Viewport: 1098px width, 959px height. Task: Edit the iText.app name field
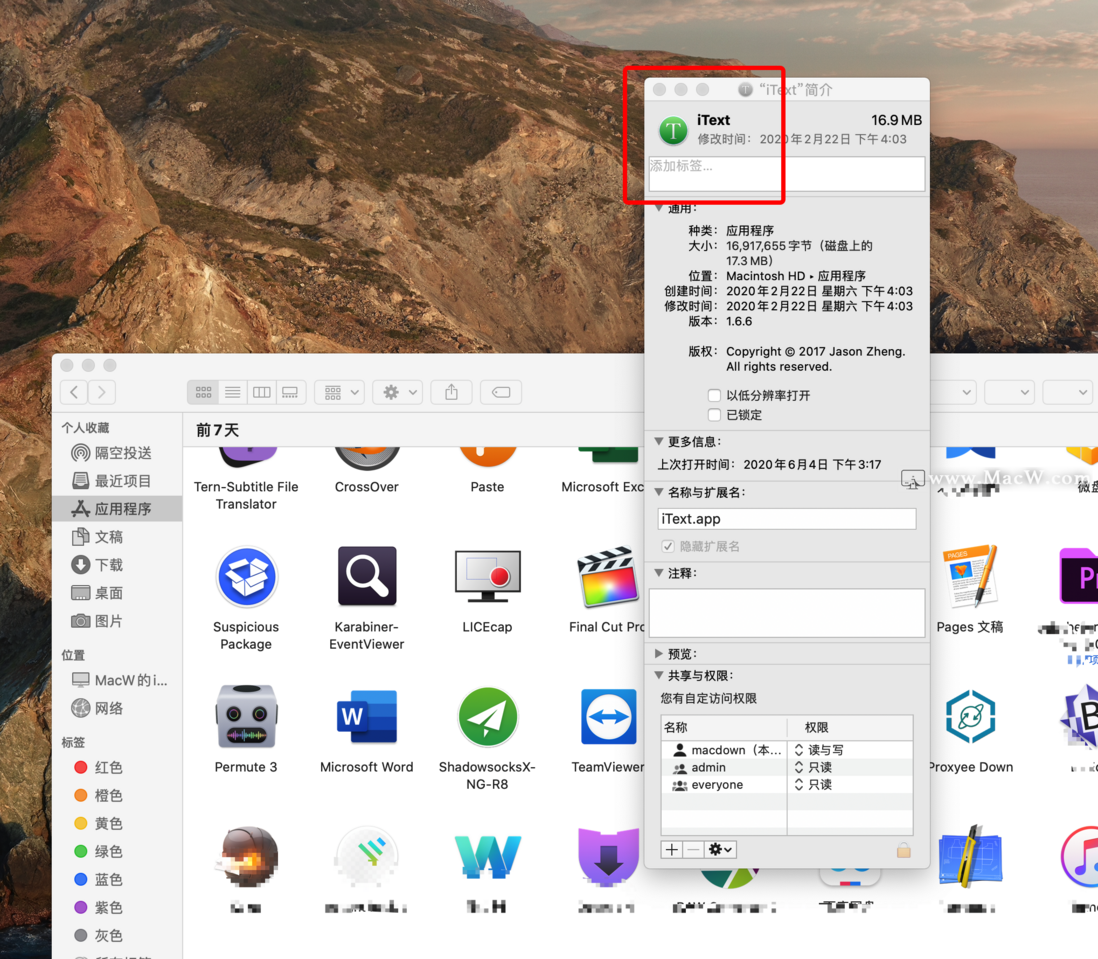pos(787,519)
